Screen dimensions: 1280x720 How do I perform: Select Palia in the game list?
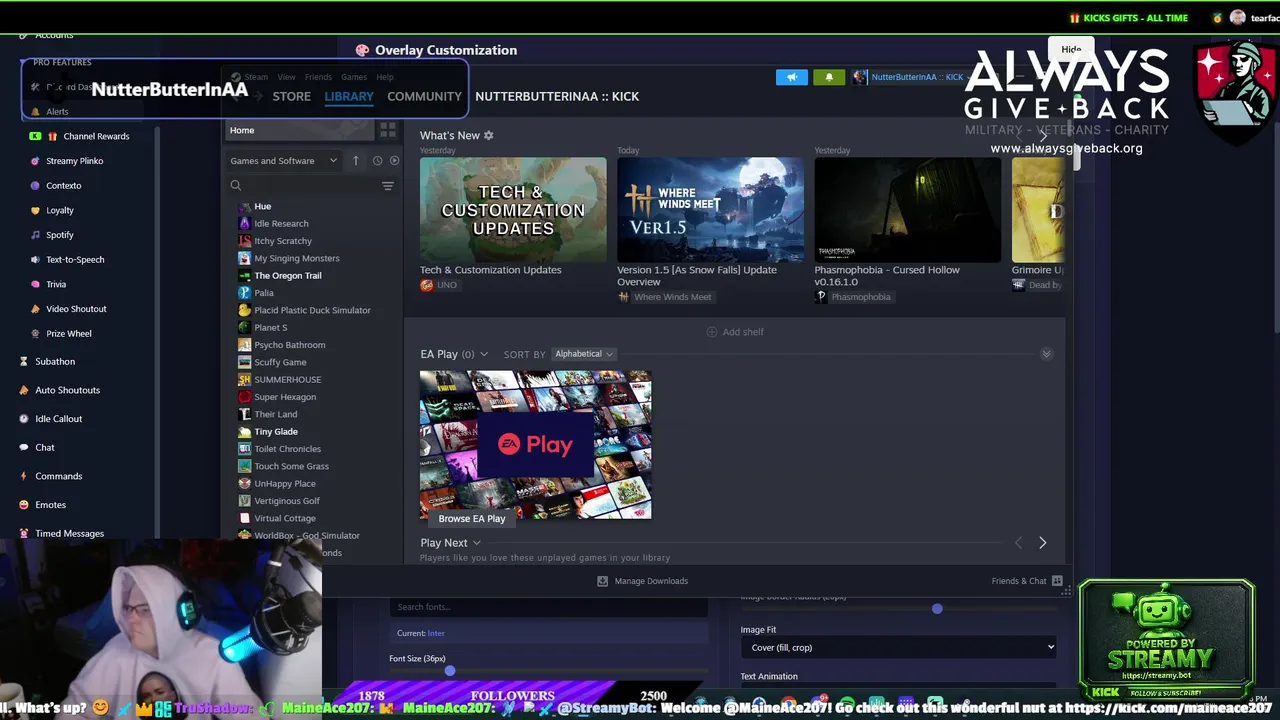pyautogui.click(x=263, y=293)
